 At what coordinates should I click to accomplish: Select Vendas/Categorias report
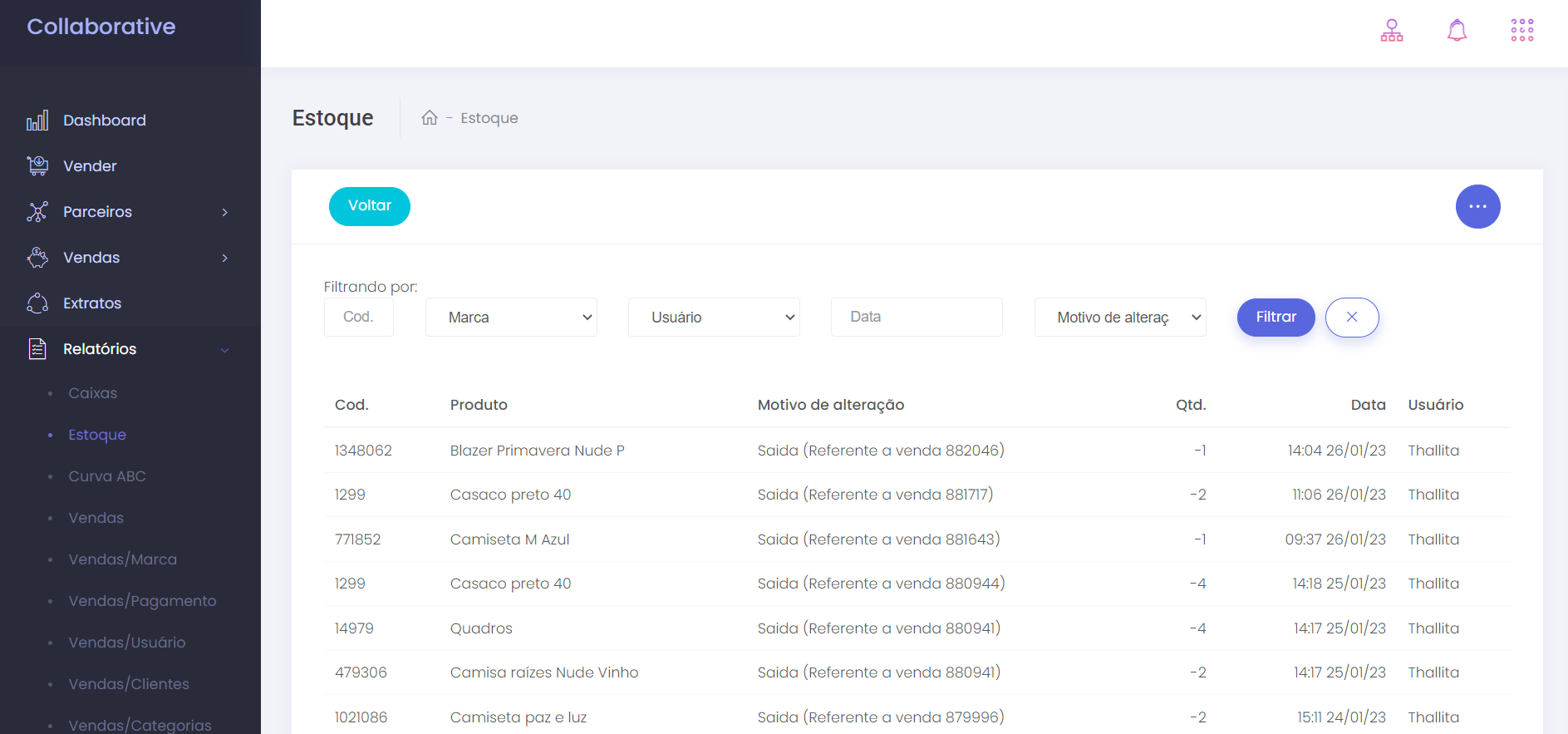click(x=140, y=725)
